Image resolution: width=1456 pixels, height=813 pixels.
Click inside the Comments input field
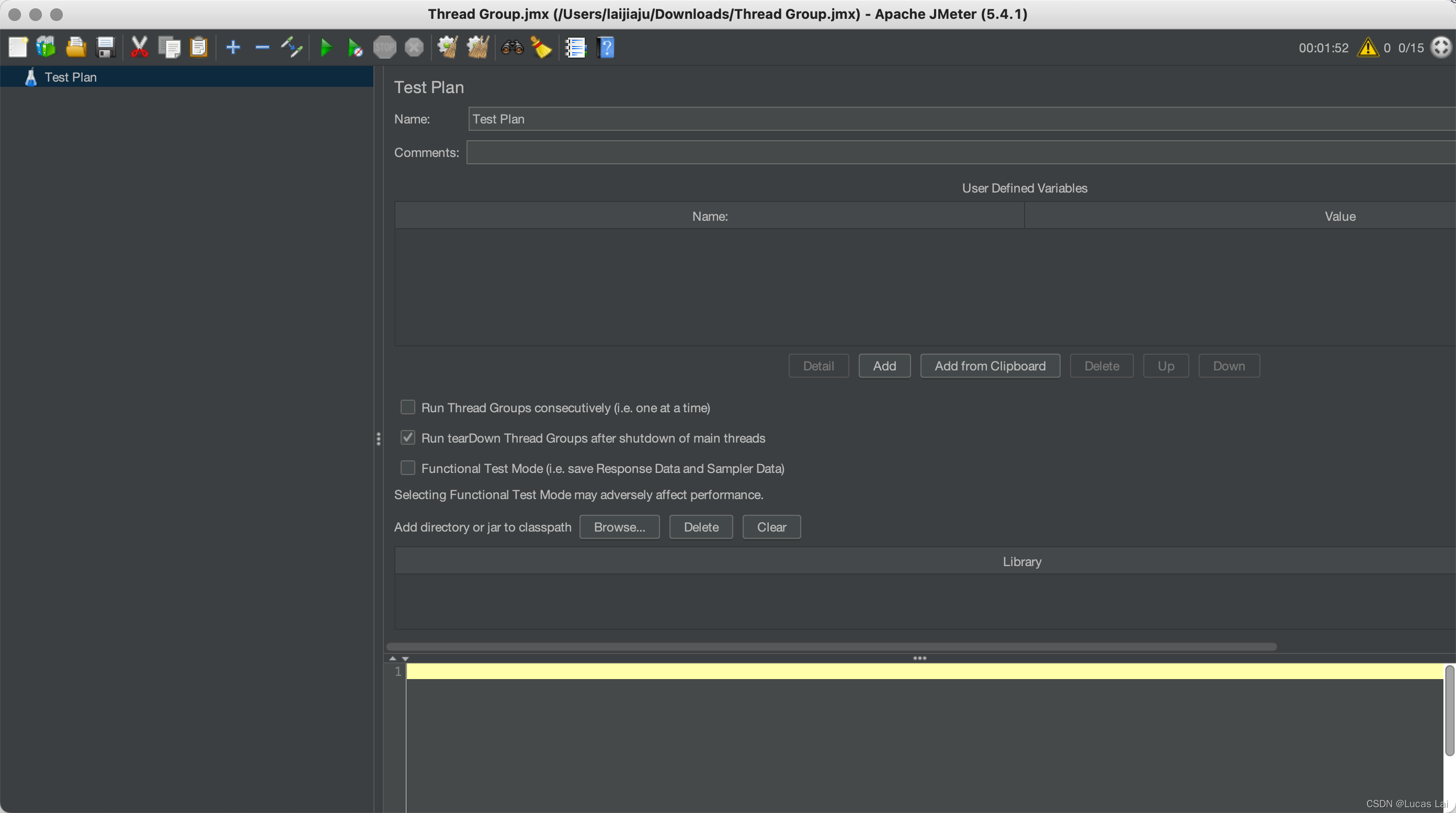(791, 153)
